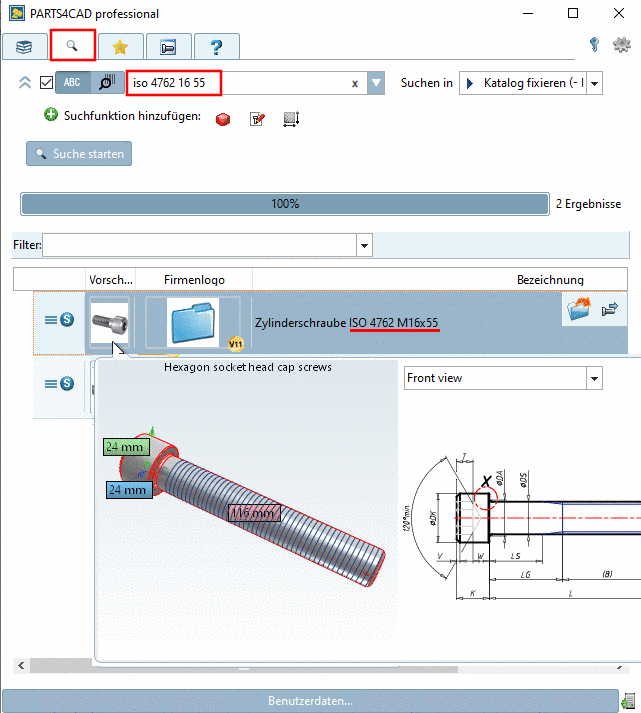641x713 pixels.
Task: Click green 24 mm dimension label
Action: 126,447
